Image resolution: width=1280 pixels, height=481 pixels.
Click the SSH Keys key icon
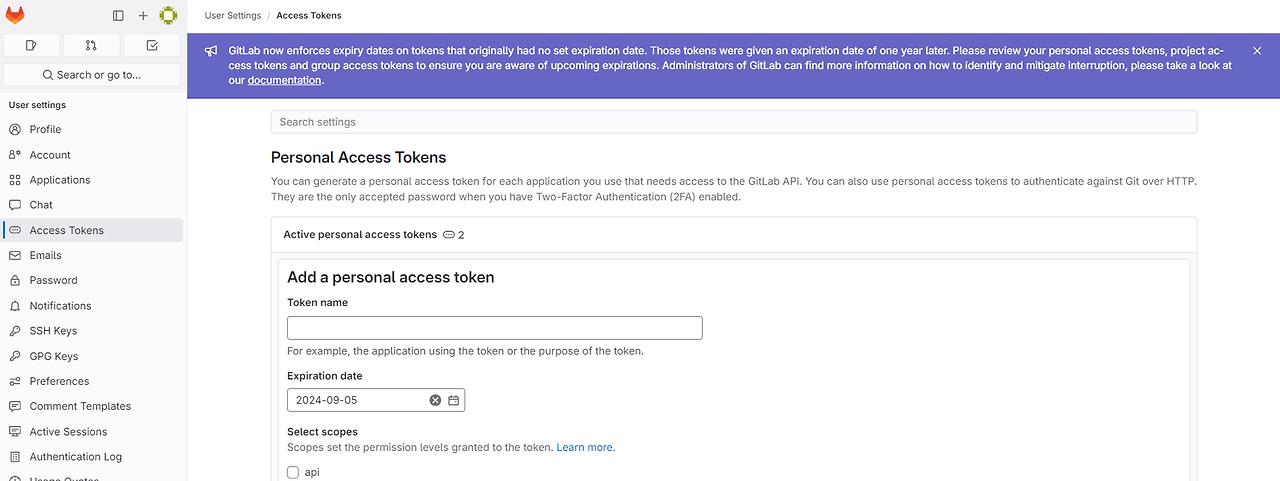(15, 331)
